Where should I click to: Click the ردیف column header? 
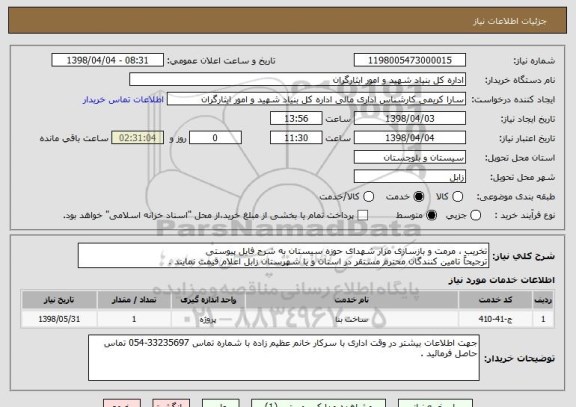pos(543,300)
